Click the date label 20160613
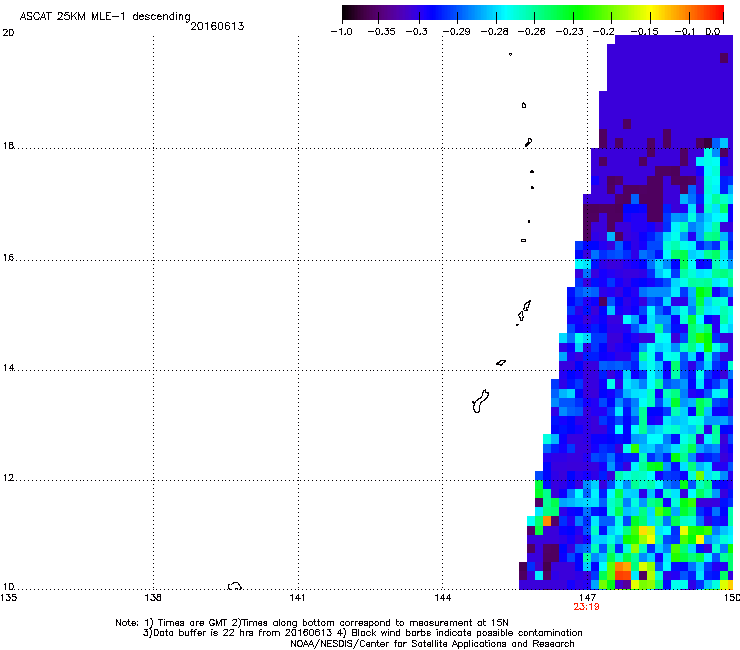 point(217,26)
